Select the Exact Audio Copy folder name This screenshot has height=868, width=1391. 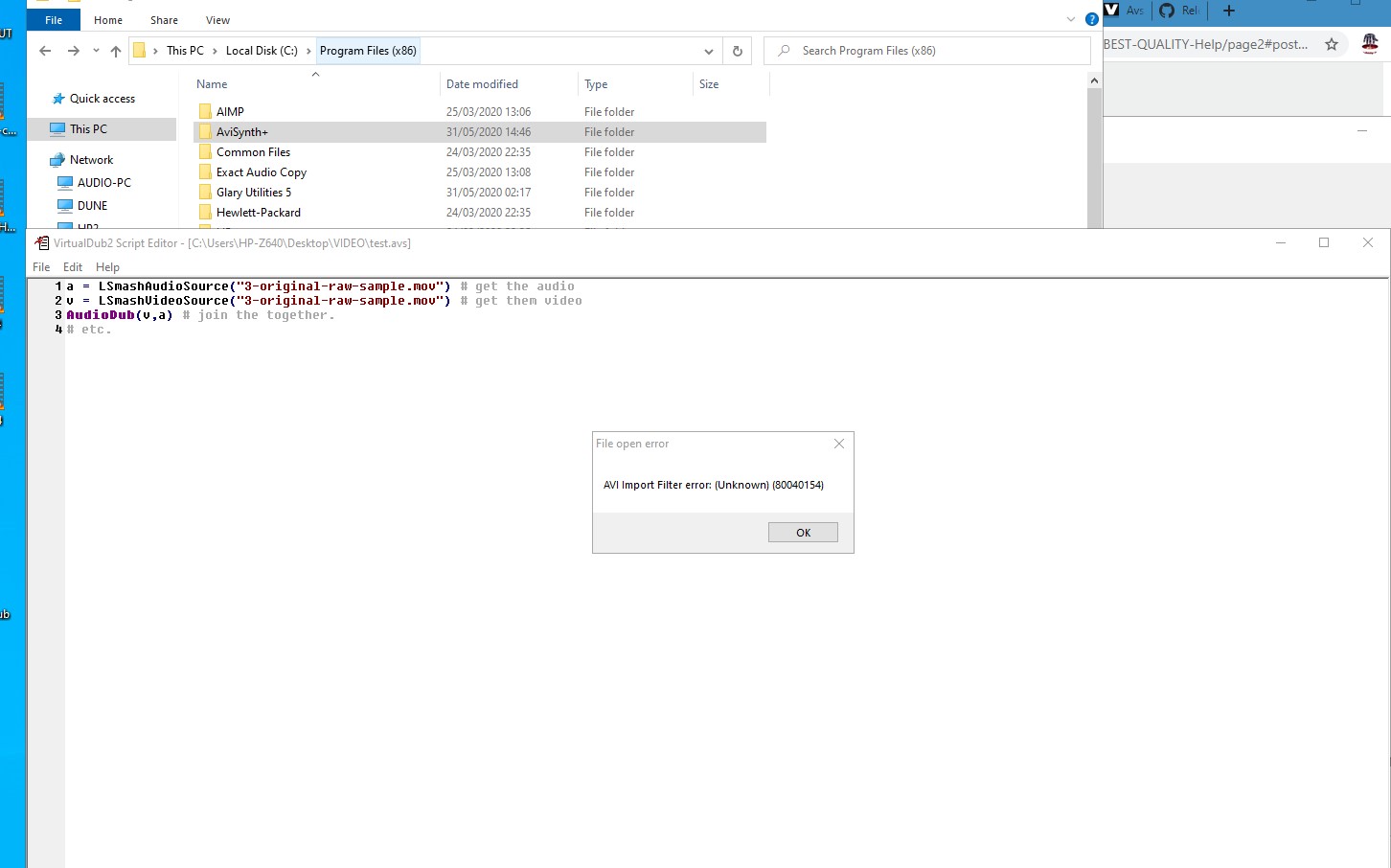262,172
